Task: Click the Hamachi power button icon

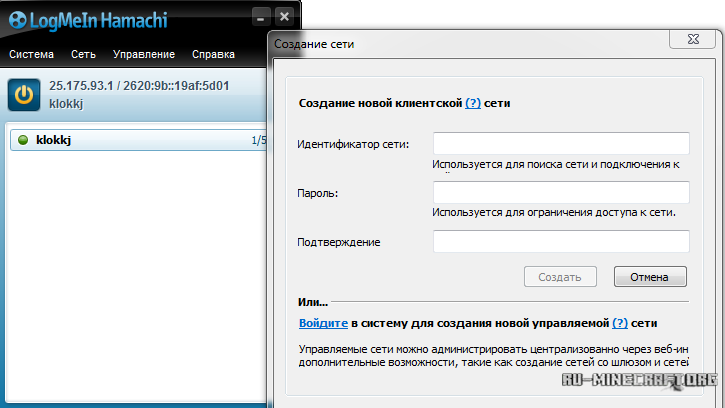Action: pyautogui.click(x=24, y=95)
